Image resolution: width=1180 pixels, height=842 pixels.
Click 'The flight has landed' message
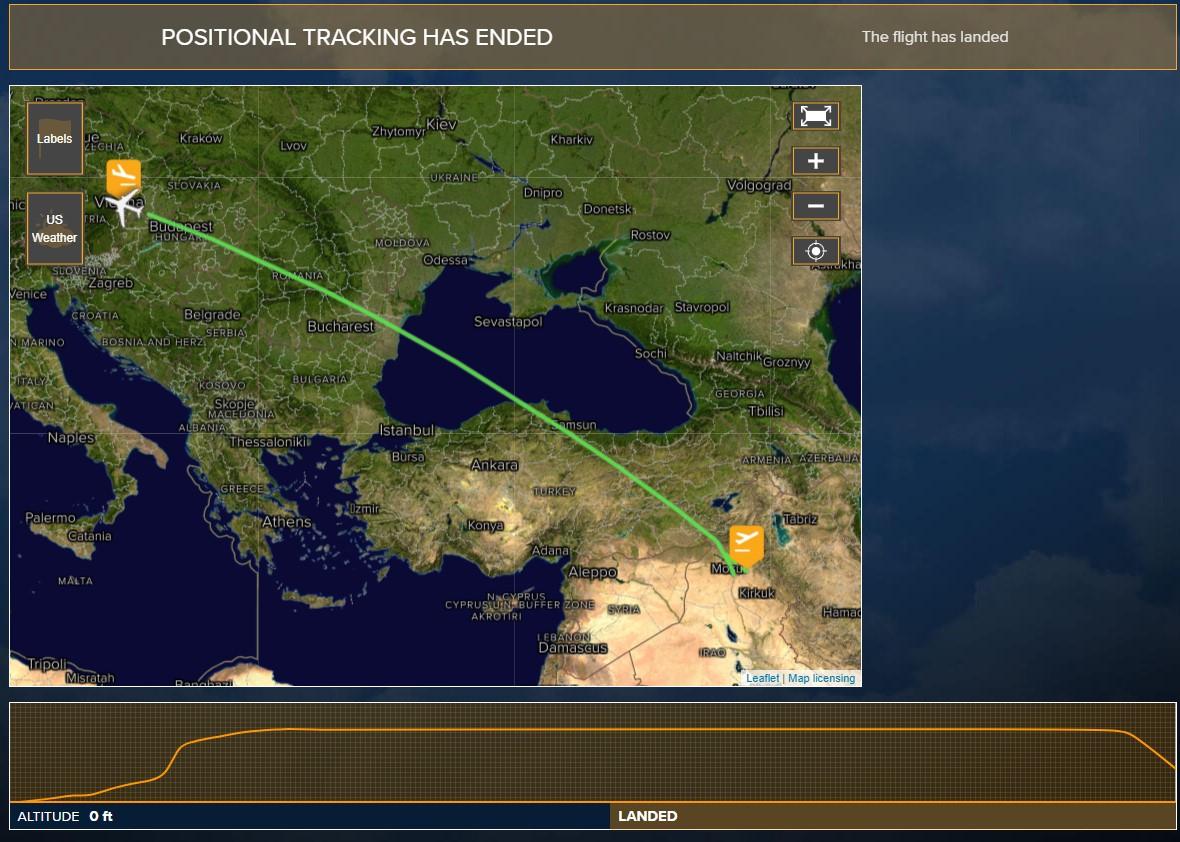tap(934, 37)
